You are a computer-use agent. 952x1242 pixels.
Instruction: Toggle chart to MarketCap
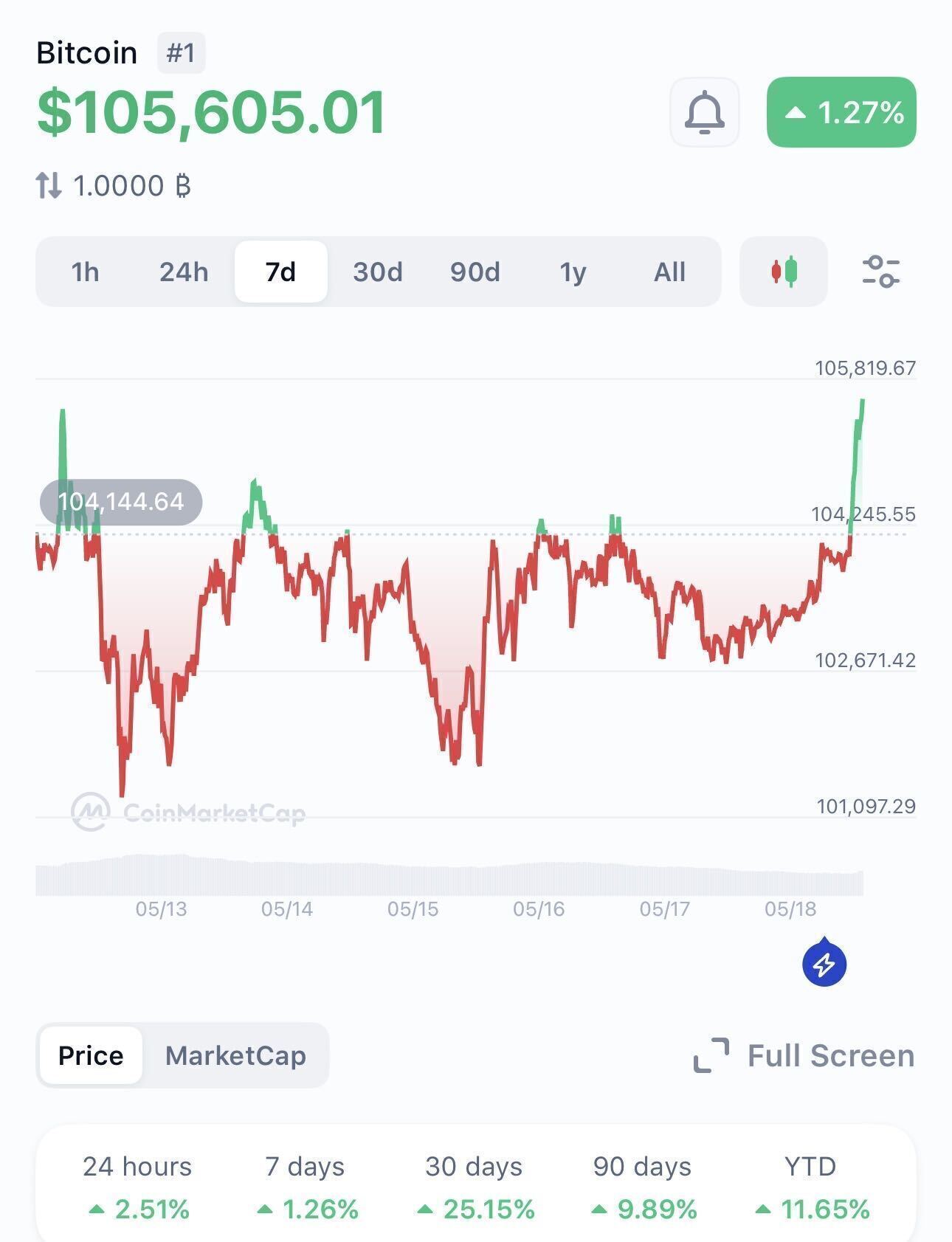235,1055
